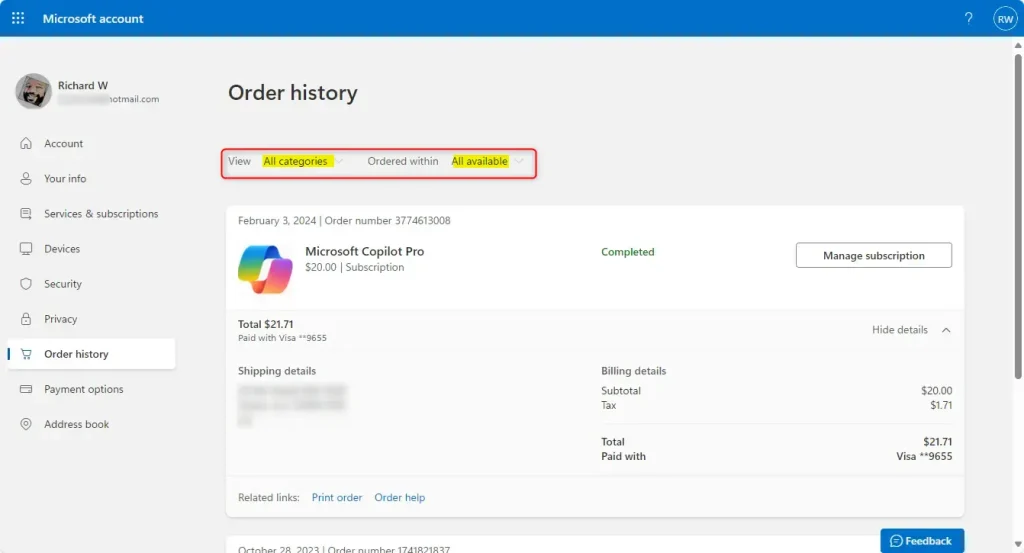Click the Print order link
The width and height of the screenshot is (1024, 553).
(x=336, y=498)
